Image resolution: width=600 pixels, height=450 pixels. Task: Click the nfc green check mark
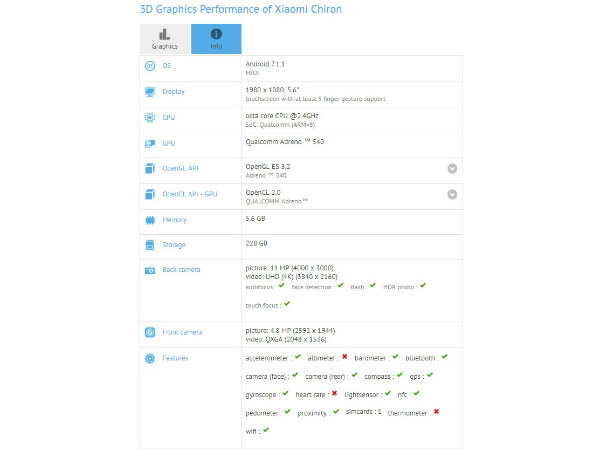pos(416,393)
